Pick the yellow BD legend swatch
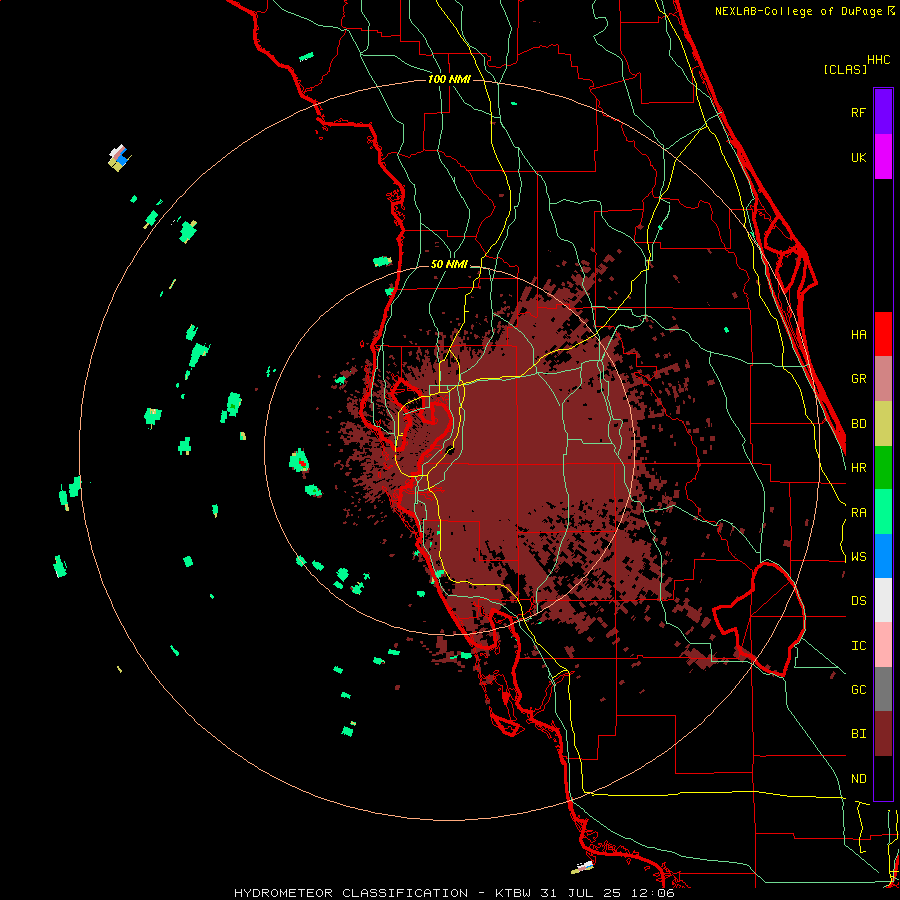The height and width of the screenshot is (900, 900). click(883, 424)
